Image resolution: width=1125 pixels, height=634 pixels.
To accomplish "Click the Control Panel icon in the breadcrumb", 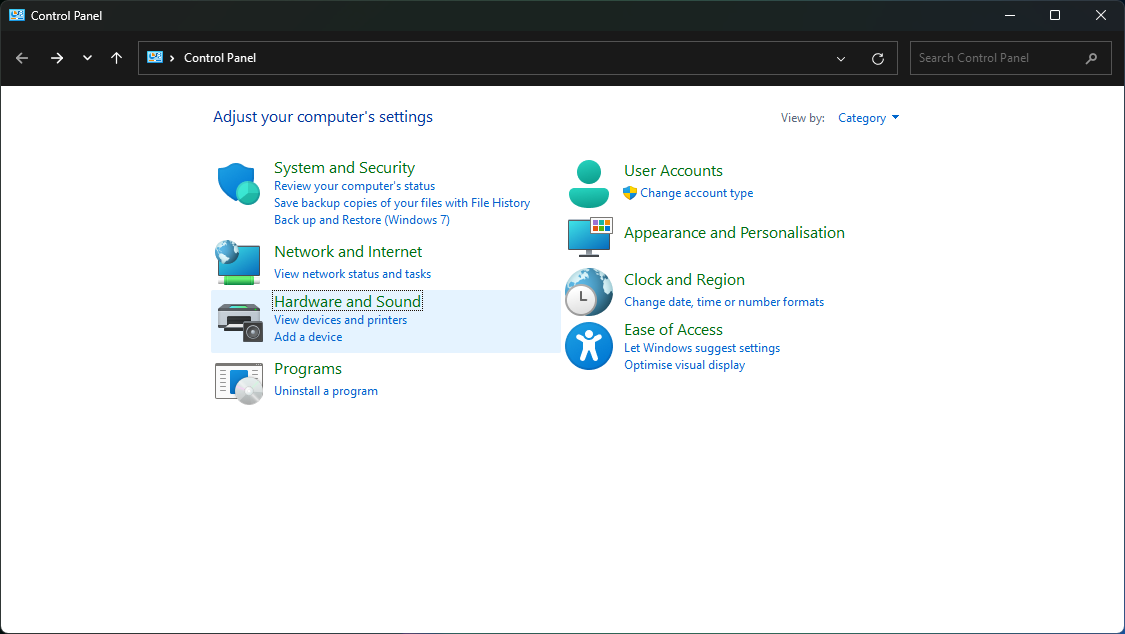I will click(x=154, y=58).
